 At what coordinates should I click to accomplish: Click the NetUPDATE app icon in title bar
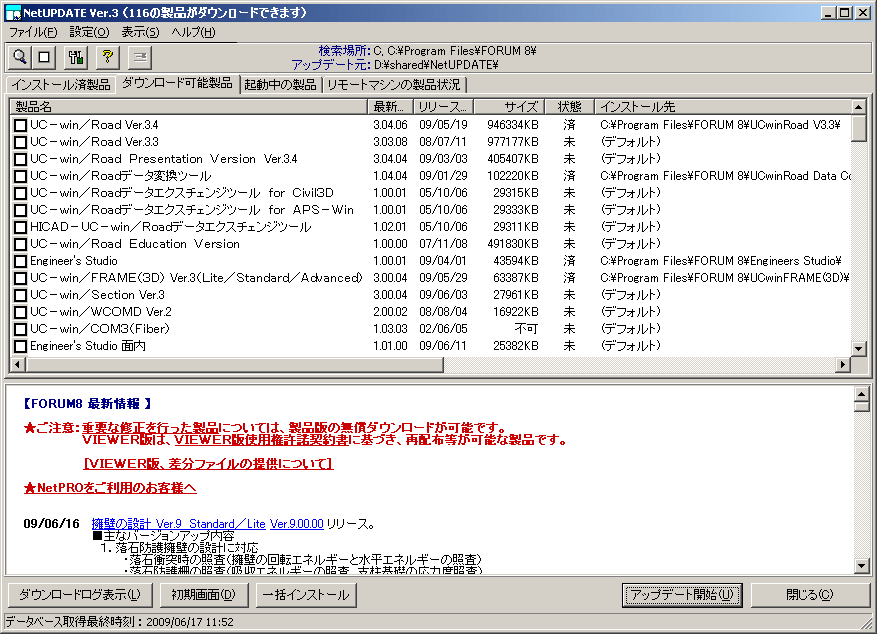tap(12, 12)
